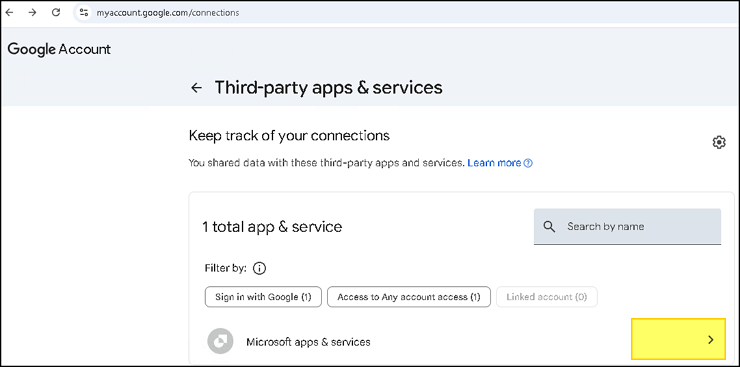Follow the Learn more link

494,163
